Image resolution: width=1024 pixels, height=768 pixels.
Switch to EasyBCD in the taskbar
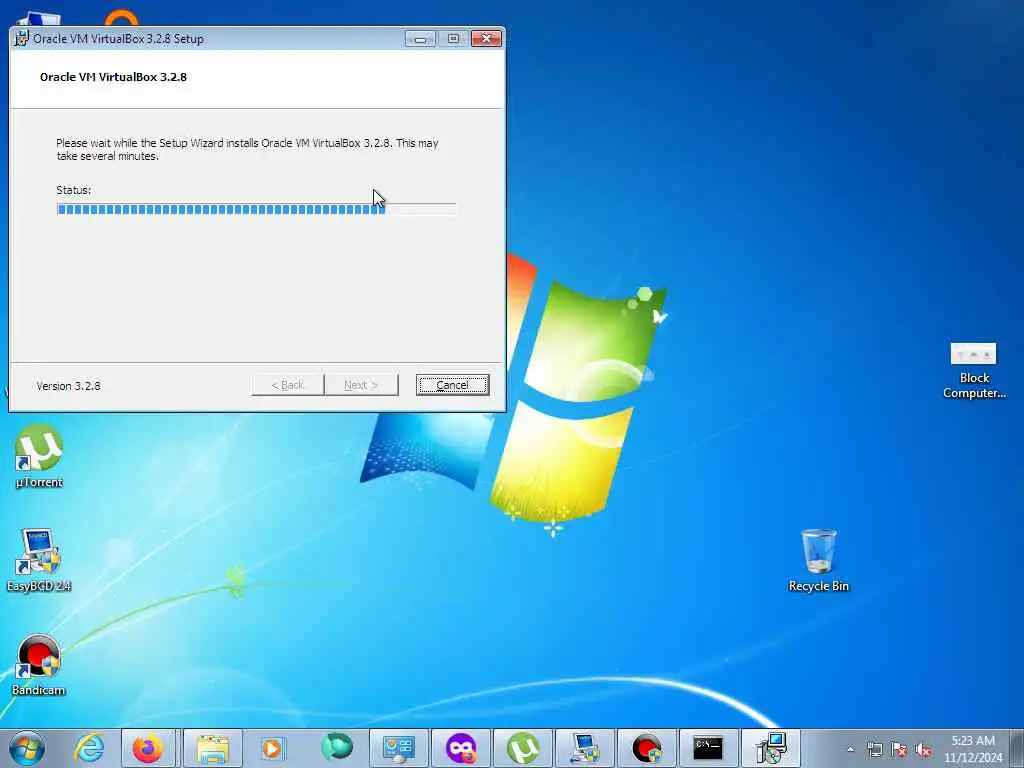click(x=584, y=748)
